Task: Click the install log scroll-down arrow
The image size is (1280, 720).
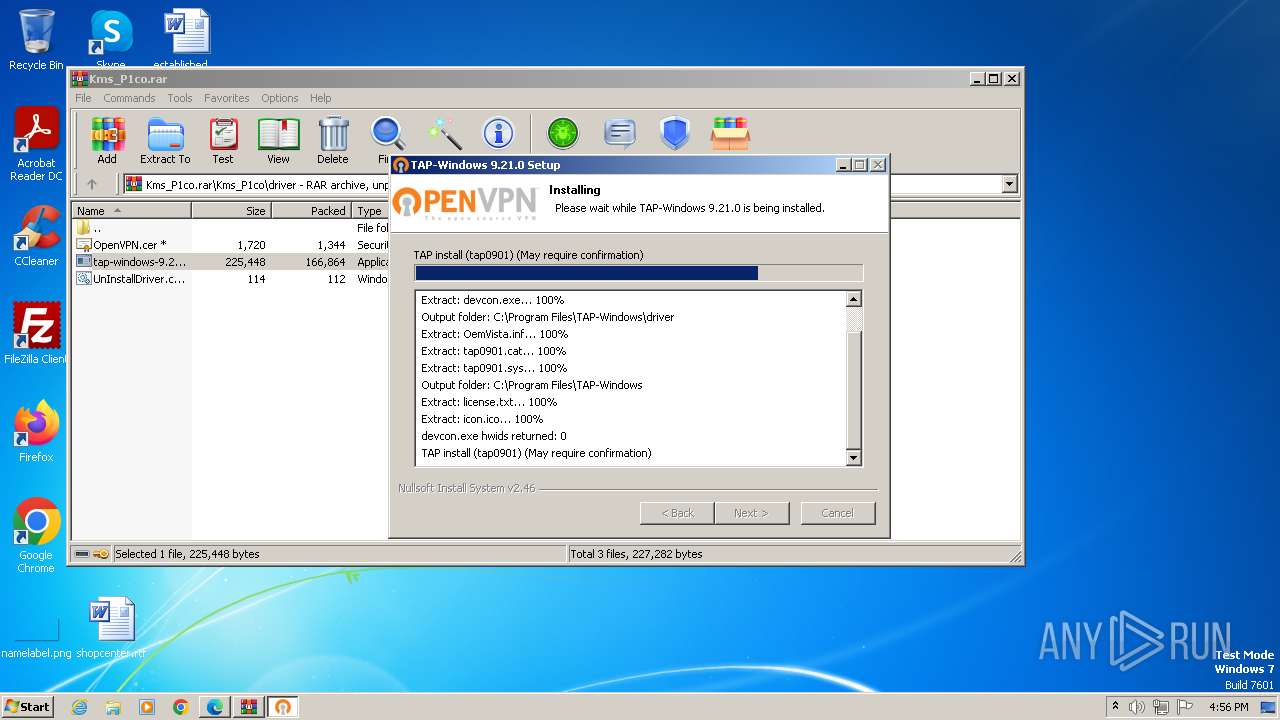Action: point(853,458)
